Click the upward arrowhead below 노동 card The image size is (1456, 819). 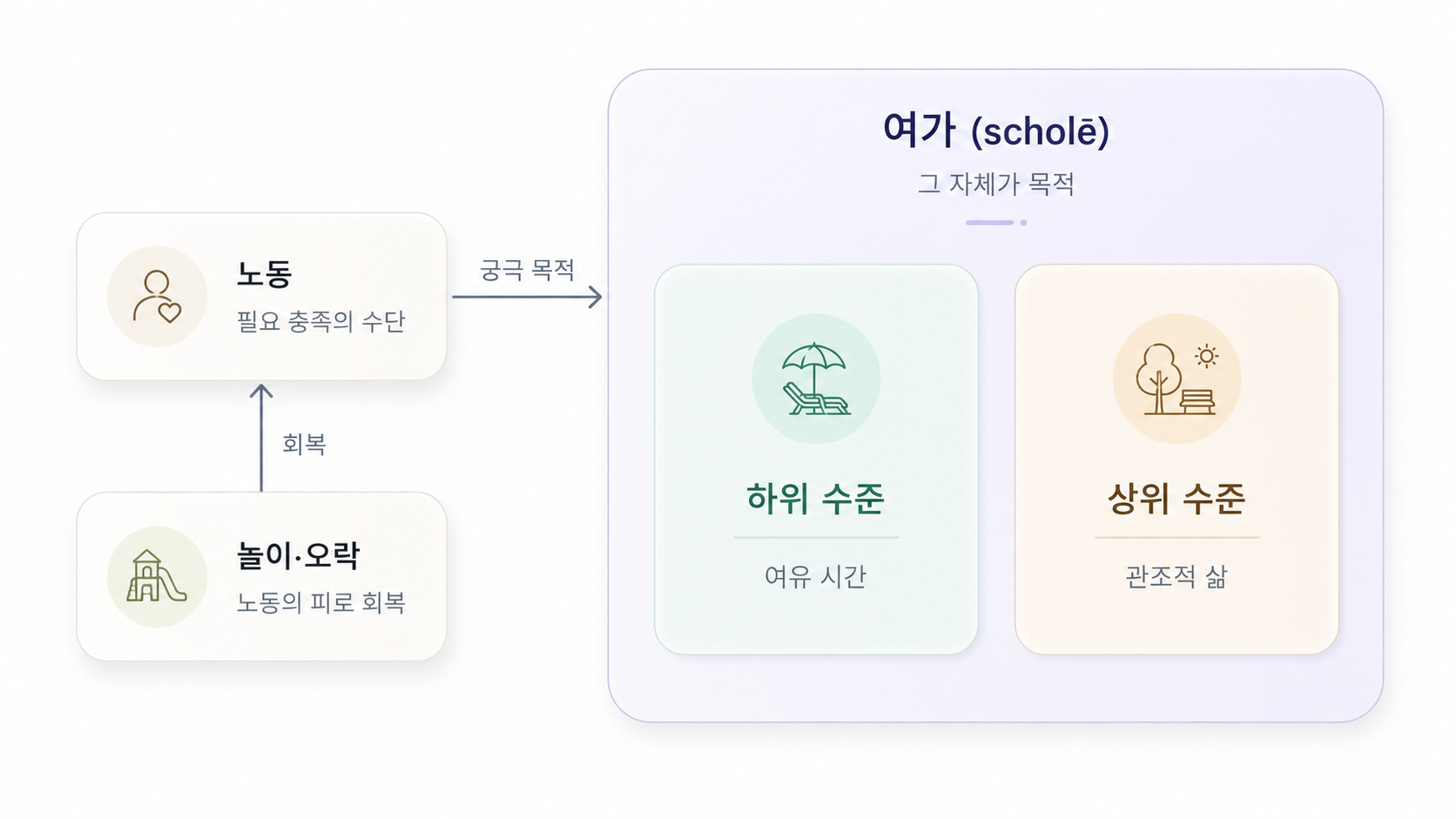click(x=261, y=393)
